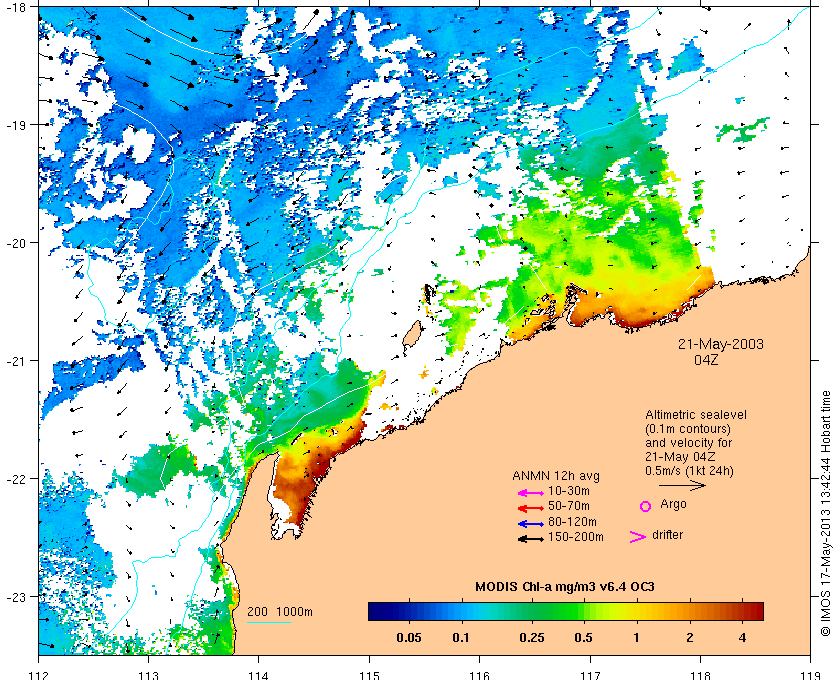Viewport: 840px width, 680px height.
Task: Click the '80-120m' depth label
Action: pos(572,522)
